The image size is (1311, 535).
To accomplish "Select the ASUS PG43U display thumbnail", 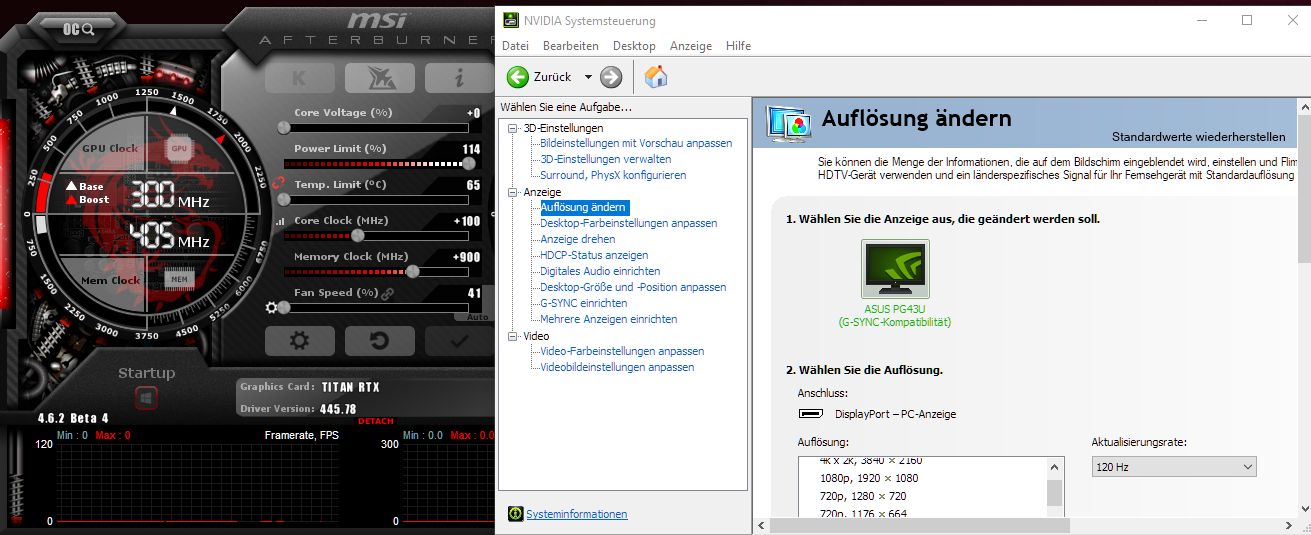I will coord(895,269).
